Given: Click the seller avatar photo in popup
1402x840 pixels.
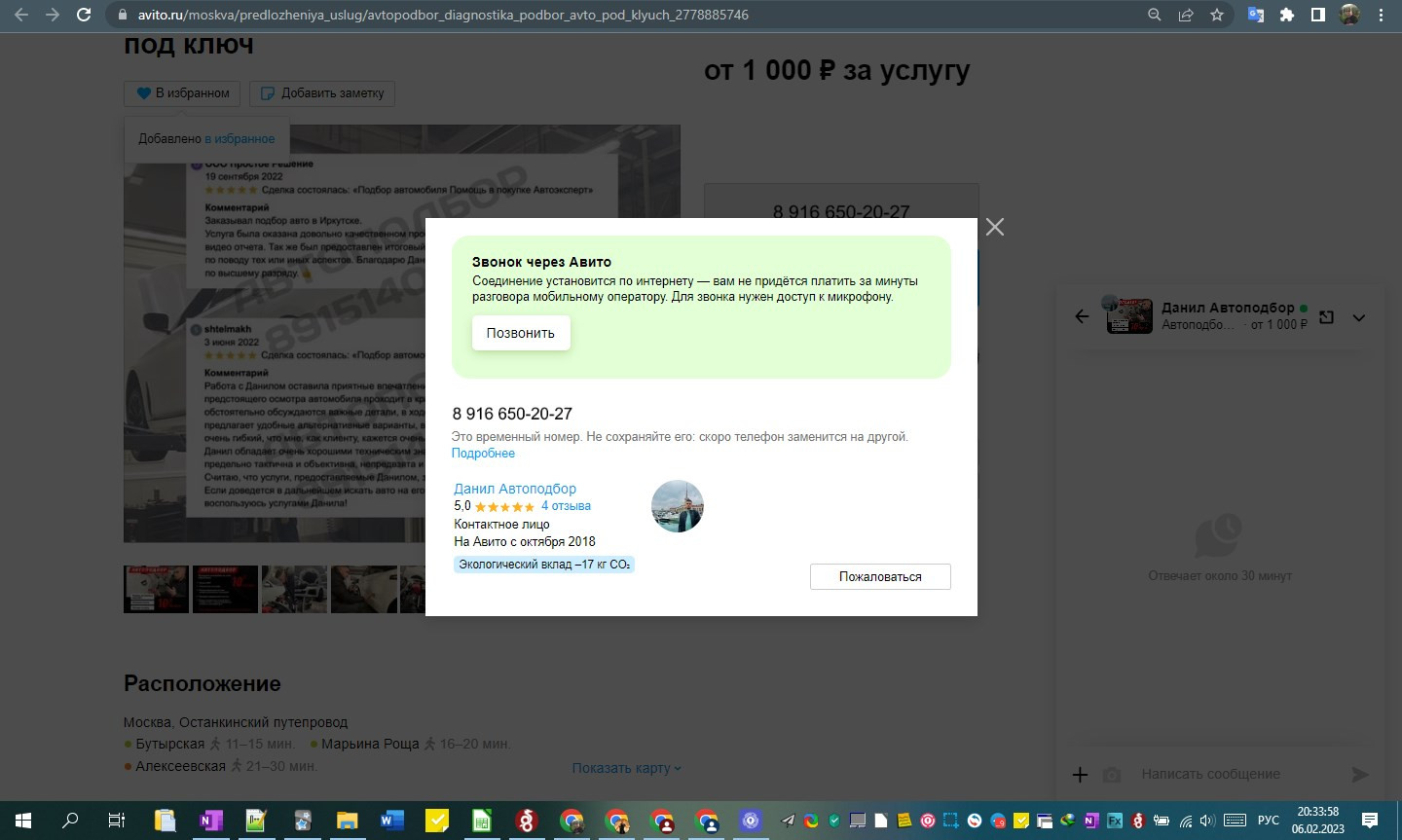Looking at the screenshot, I should (x=677, y=506).
